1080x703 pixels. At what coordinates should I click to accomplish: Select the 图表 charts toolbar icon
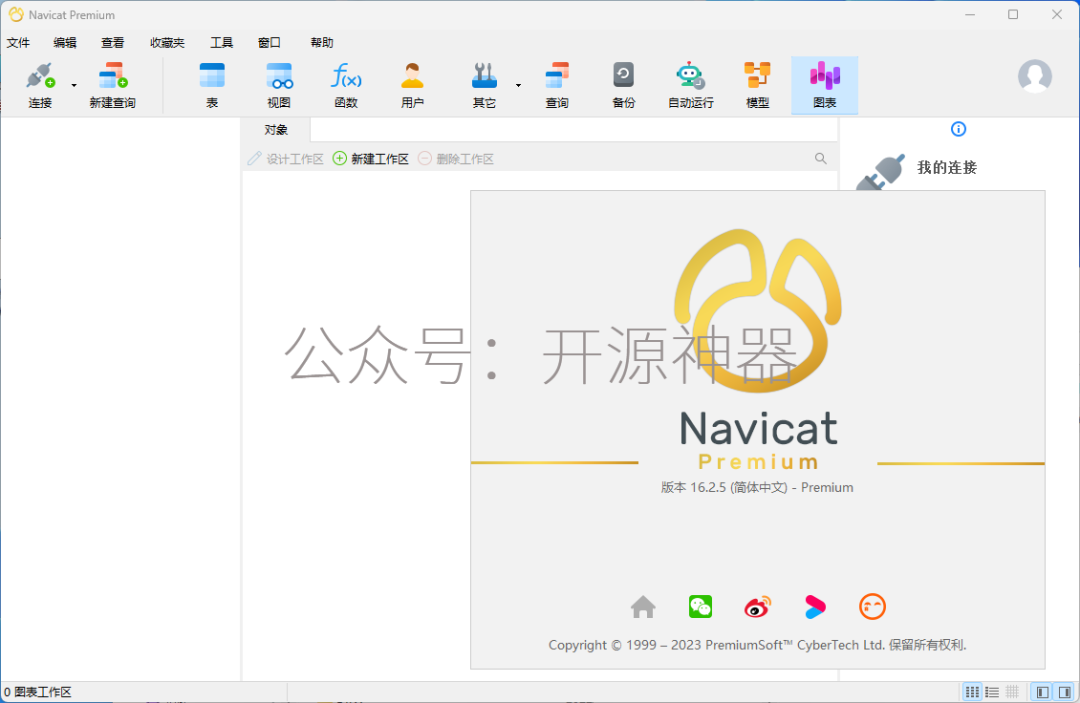(x=824, y=85)
